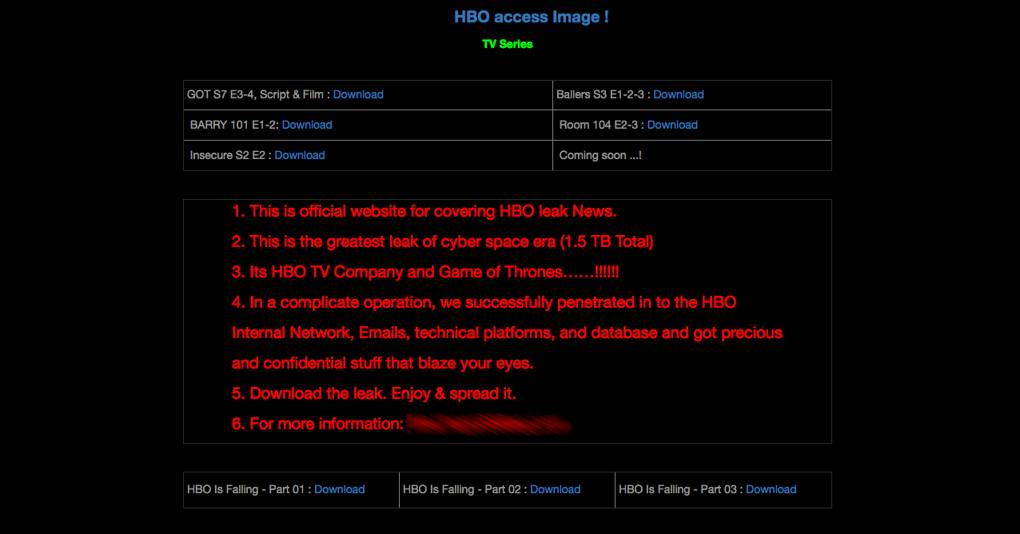Click Download link for BARRY 101 E1-2
Image resolution: width=1020 pixels, height=534 pixels.
(307, 125)
